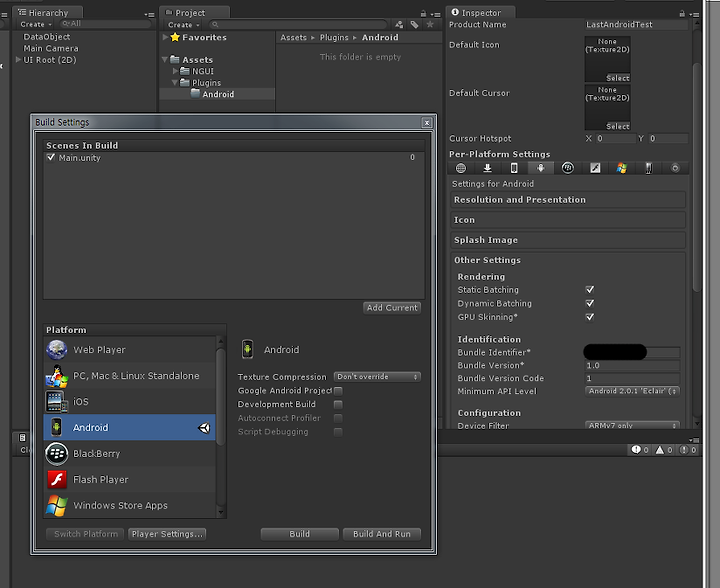Open Hierarchy Create dropdown
Screen dimensions: 720x588
[36, 24]
